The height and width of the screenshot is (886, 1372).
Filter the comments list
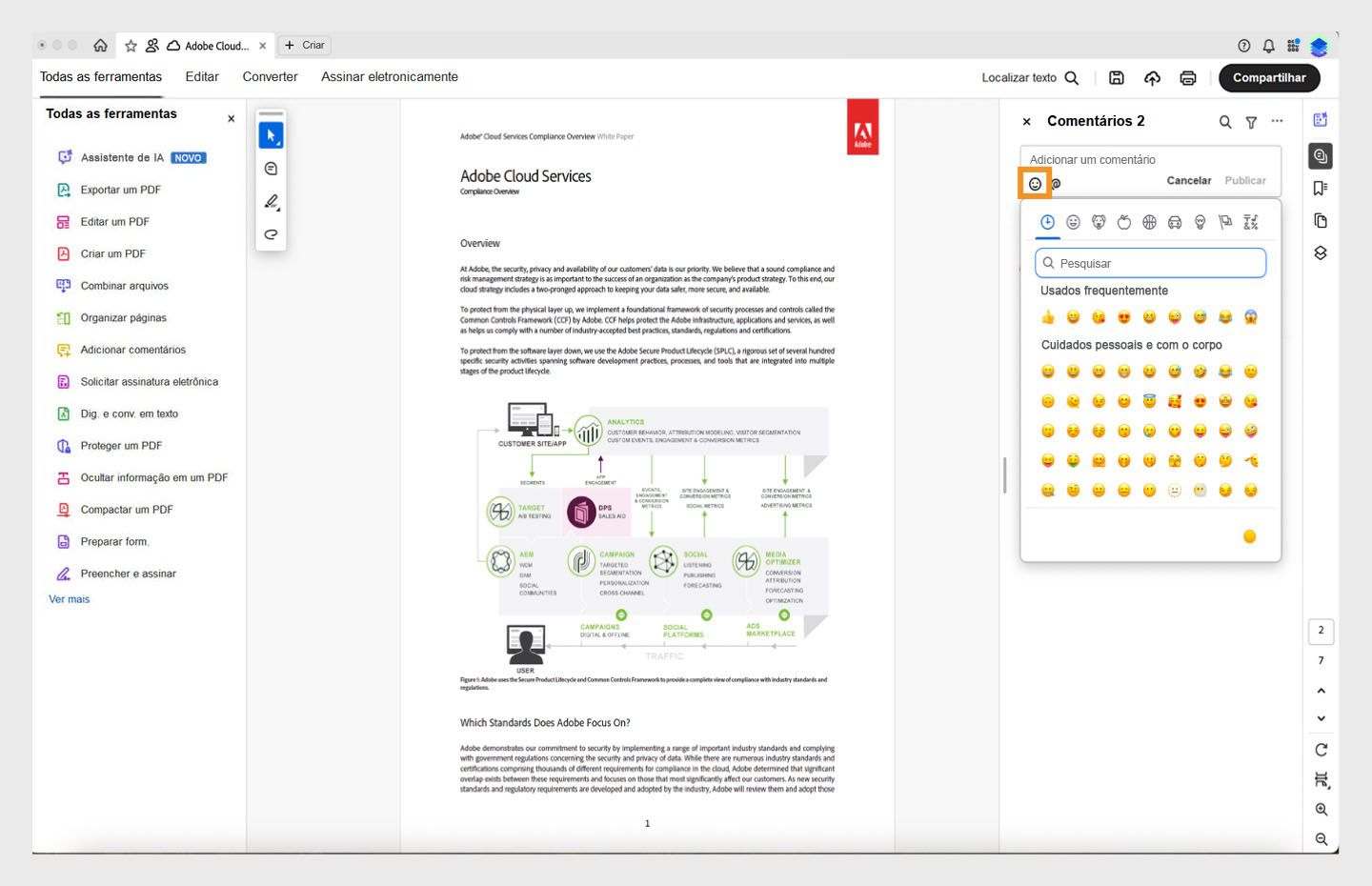tap(1251, 122)
